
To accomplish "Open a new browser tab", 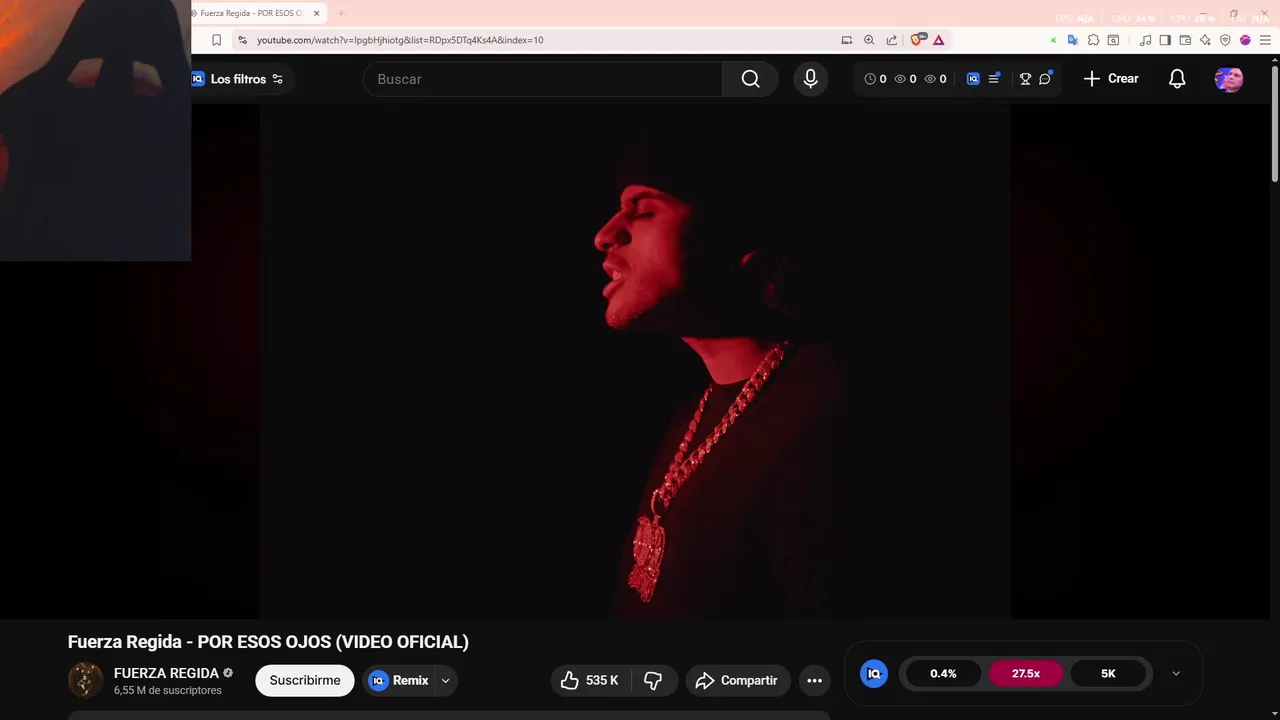I will (x=341, y=13).
